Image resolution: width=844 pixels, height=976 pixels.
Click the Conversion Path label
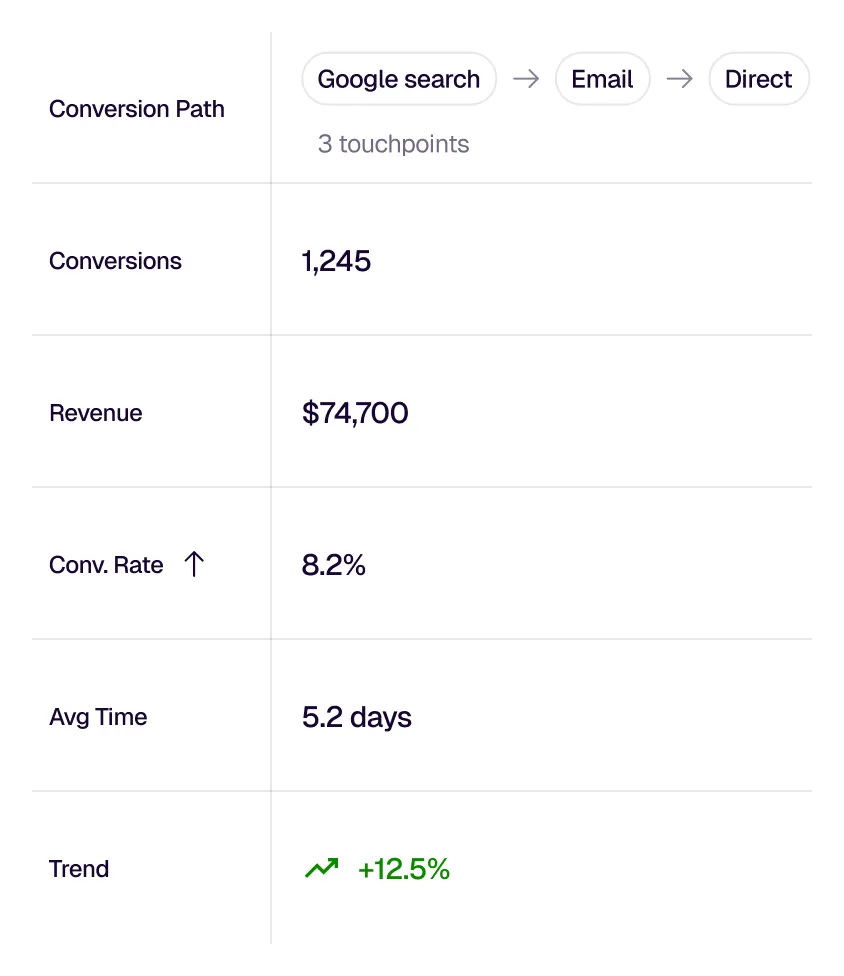[136, 109]
